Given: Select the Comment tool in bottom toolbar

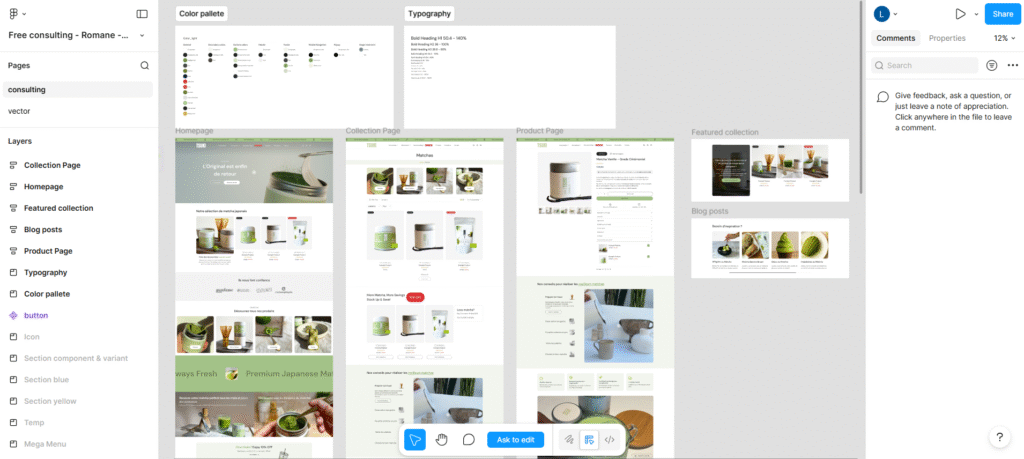Looking at the screenshot, I should point(468,439).
